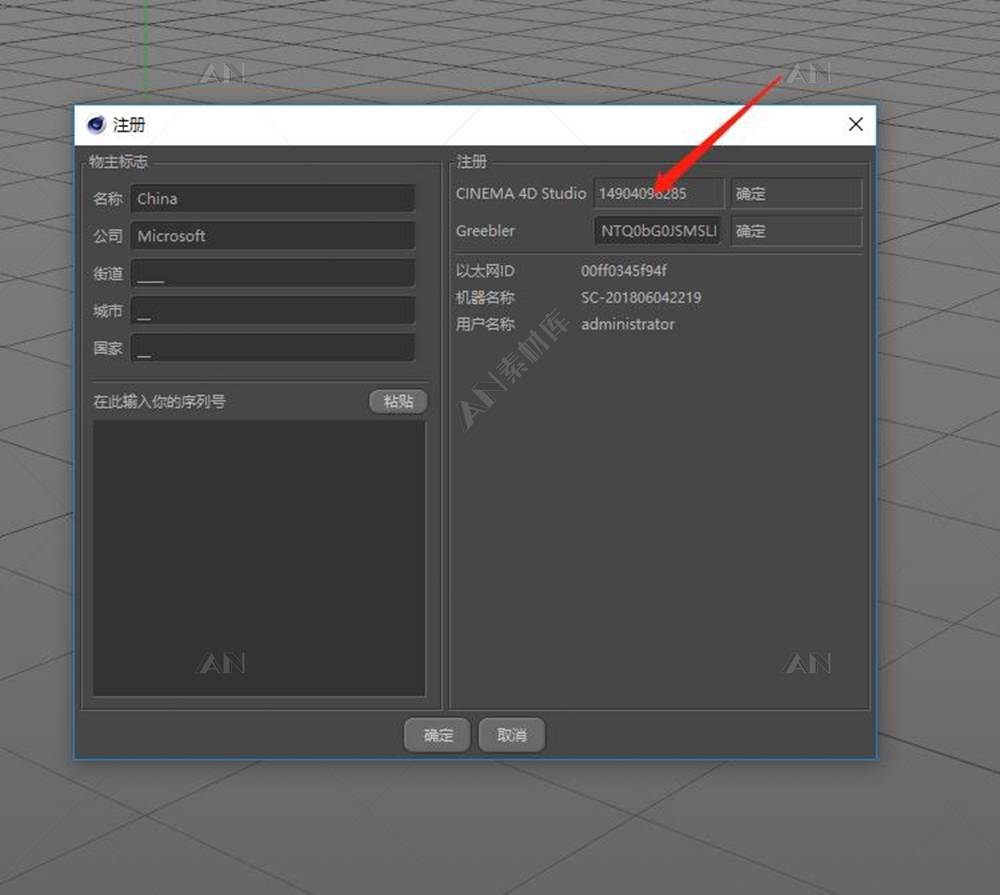Image resolution: width=1000 pixels, height=895 pixels.
Task: Click the CINEMA 4D Studio label
Action: (x=520, y=193)
